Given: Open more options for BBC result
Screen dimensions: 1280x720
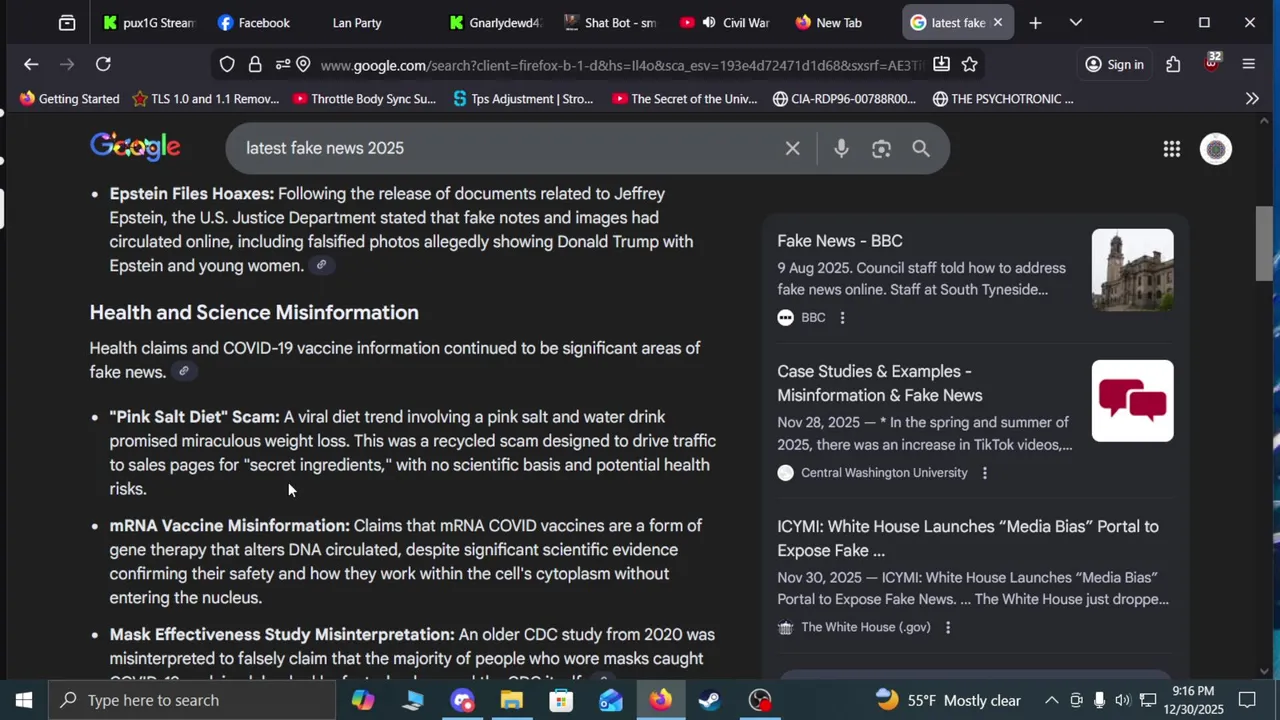Looking at the screenshot, I should click(x=842, y=317).
